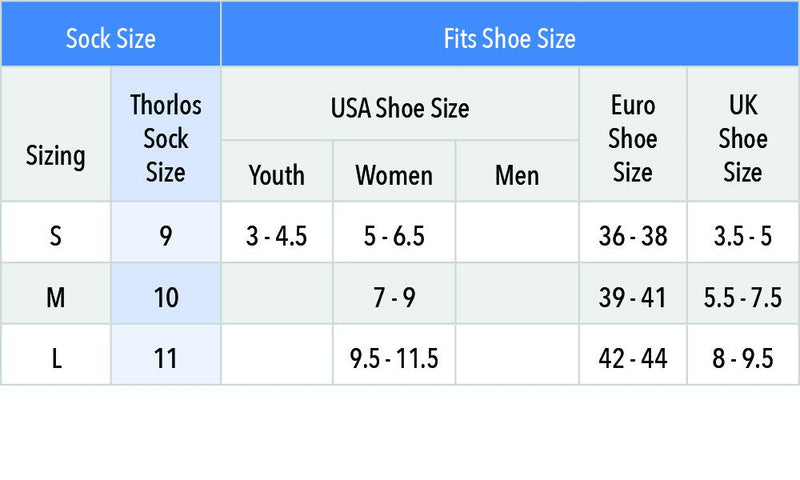Screen dimensions: 800x480
Task: Click the L sizing row label
Action: click(x=56, y=355)
